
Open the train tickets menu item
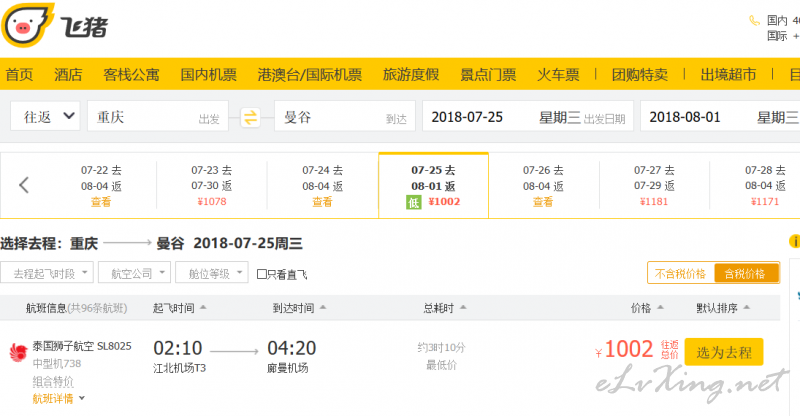click(558, 75)
